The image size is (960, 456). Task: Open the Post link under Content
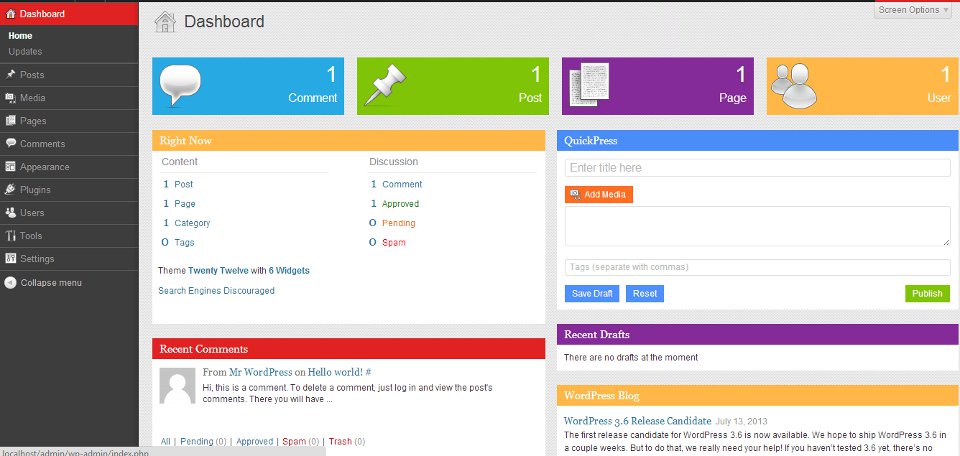tap(184, 184)
